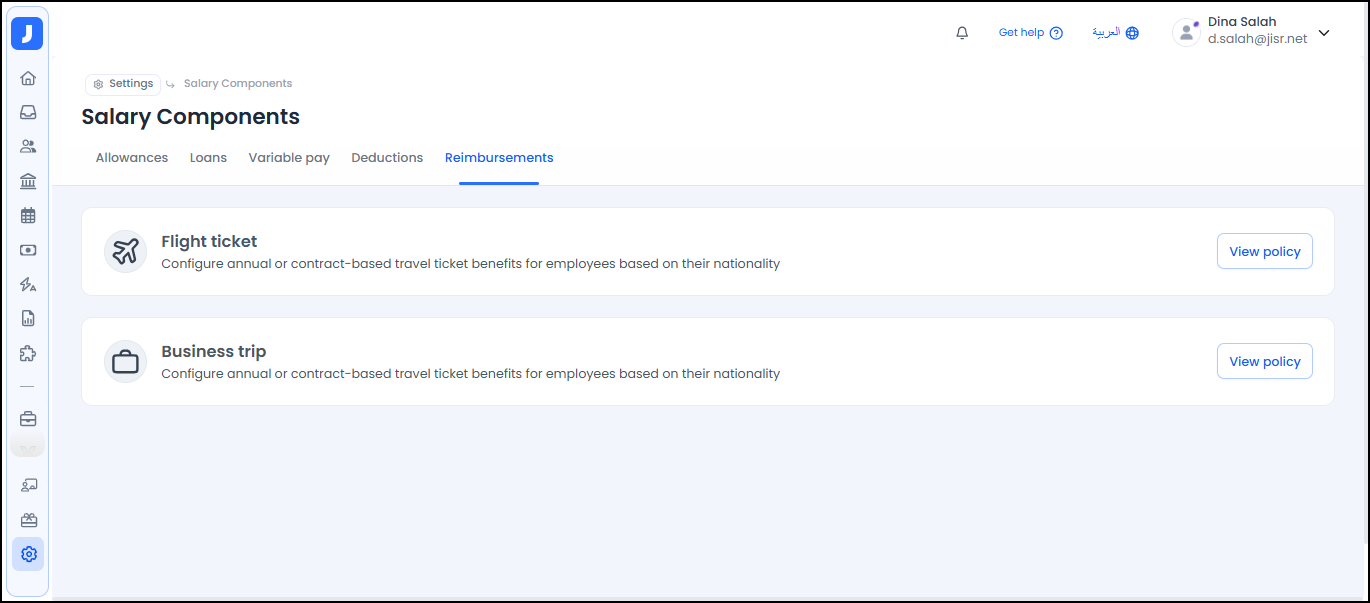Screen dimensions: 1370x603
Task: Open the calendar icon in the sidebar
Action: pos(28,215)
